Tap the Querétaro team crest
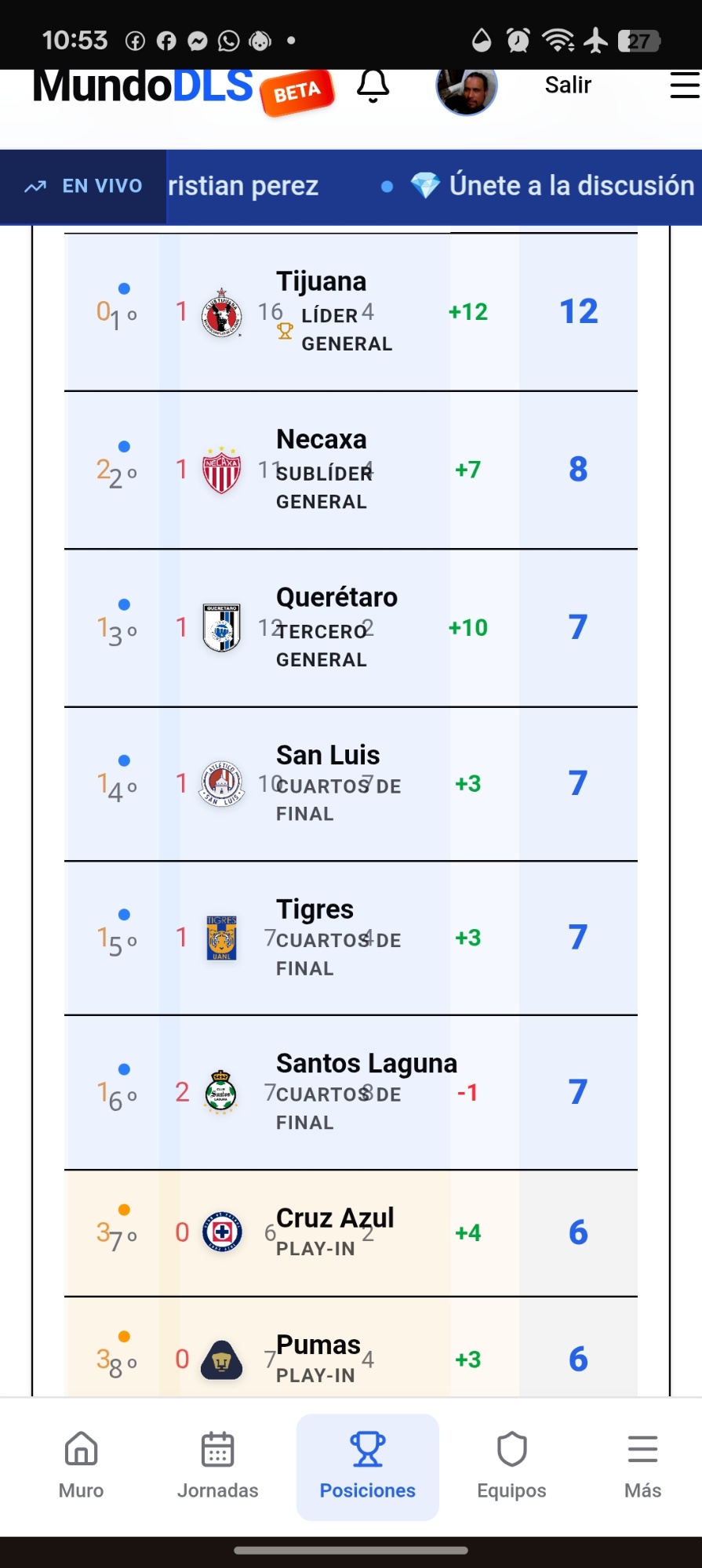The image size is (702, 1568). pos(221,627)
